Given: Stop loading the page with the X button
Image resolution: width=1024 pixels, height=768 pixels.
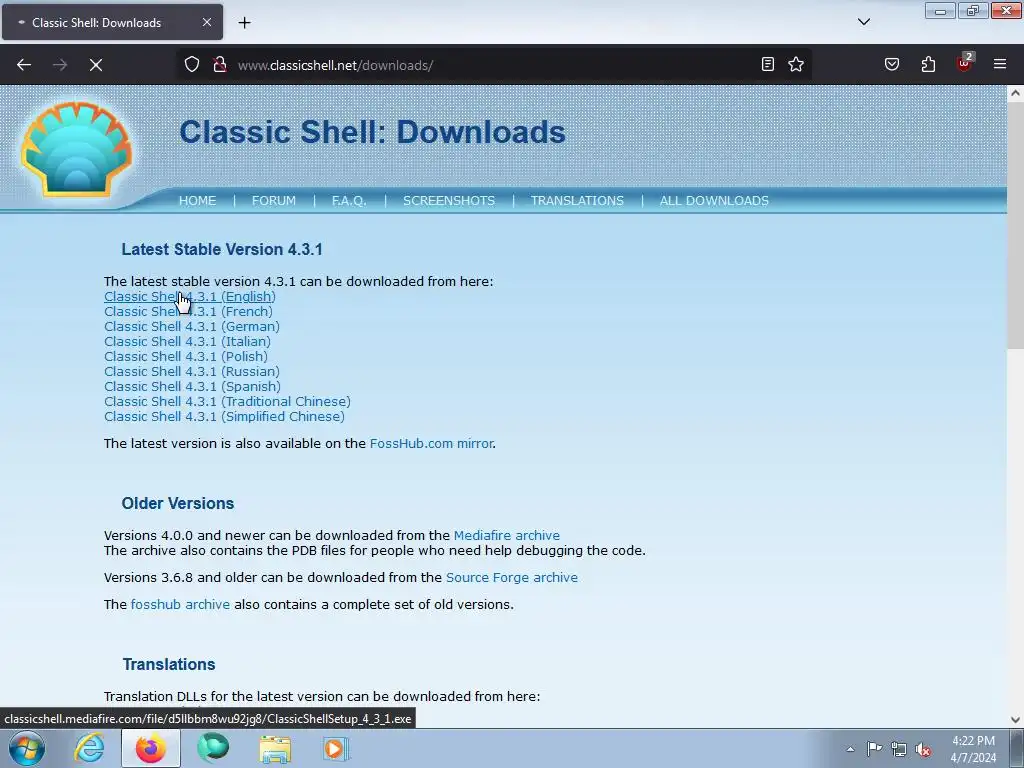Looking at the screenshot, I should [x=95, y=65].
